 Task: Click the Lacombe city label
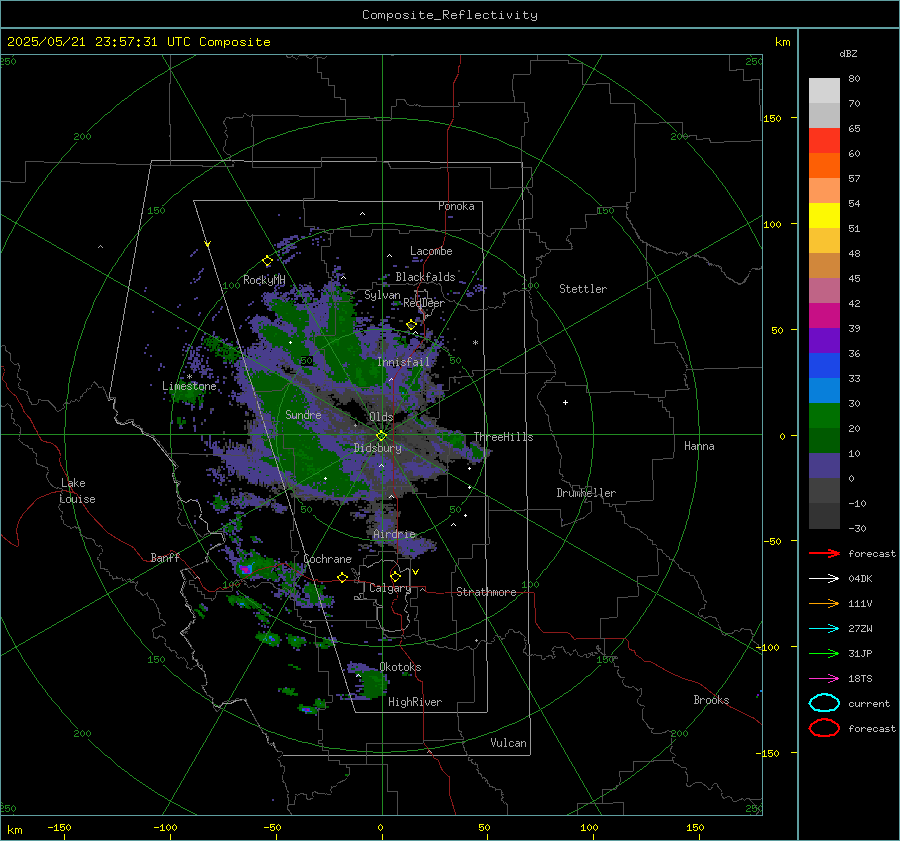431,251
